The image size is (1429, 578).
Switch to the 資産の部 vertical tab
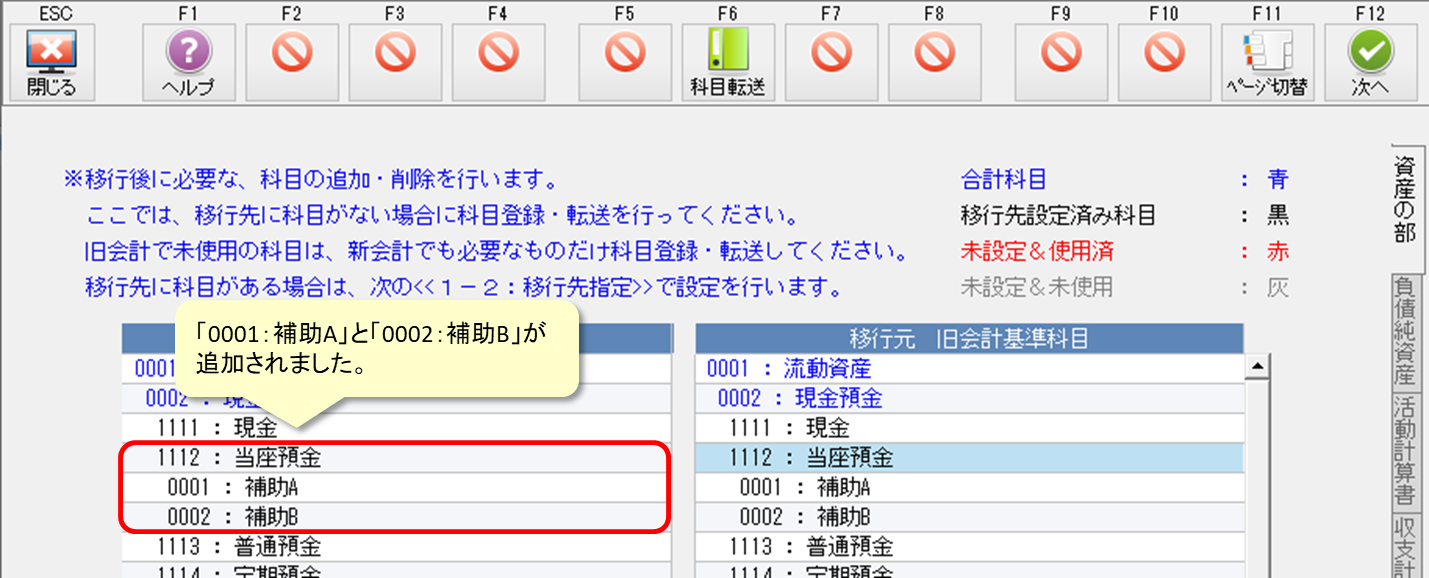(x=1405, y=200)
